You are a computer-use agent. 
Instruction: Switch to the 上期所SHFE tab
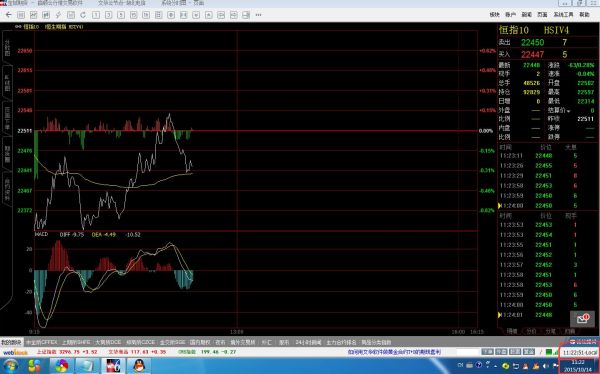click(x=76, y=342)
